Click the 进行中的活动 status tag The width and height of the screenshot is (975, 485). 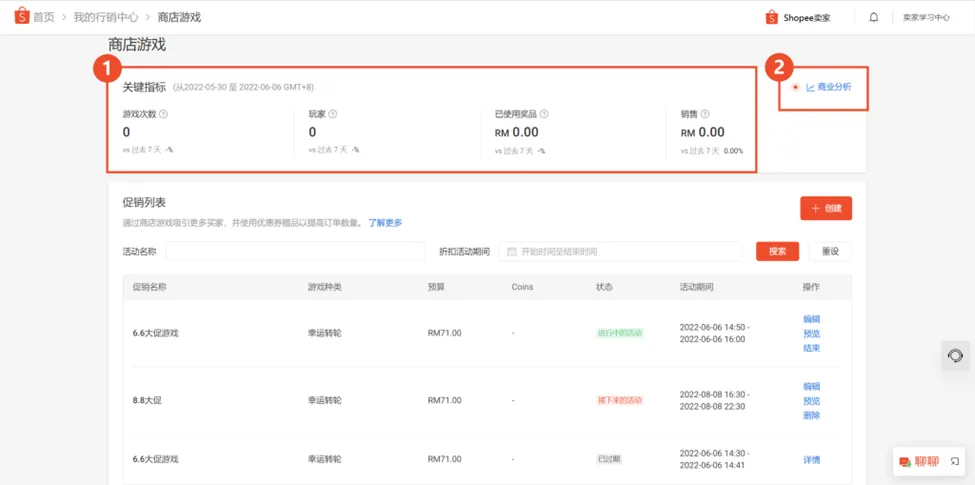(x=619, y=333)
